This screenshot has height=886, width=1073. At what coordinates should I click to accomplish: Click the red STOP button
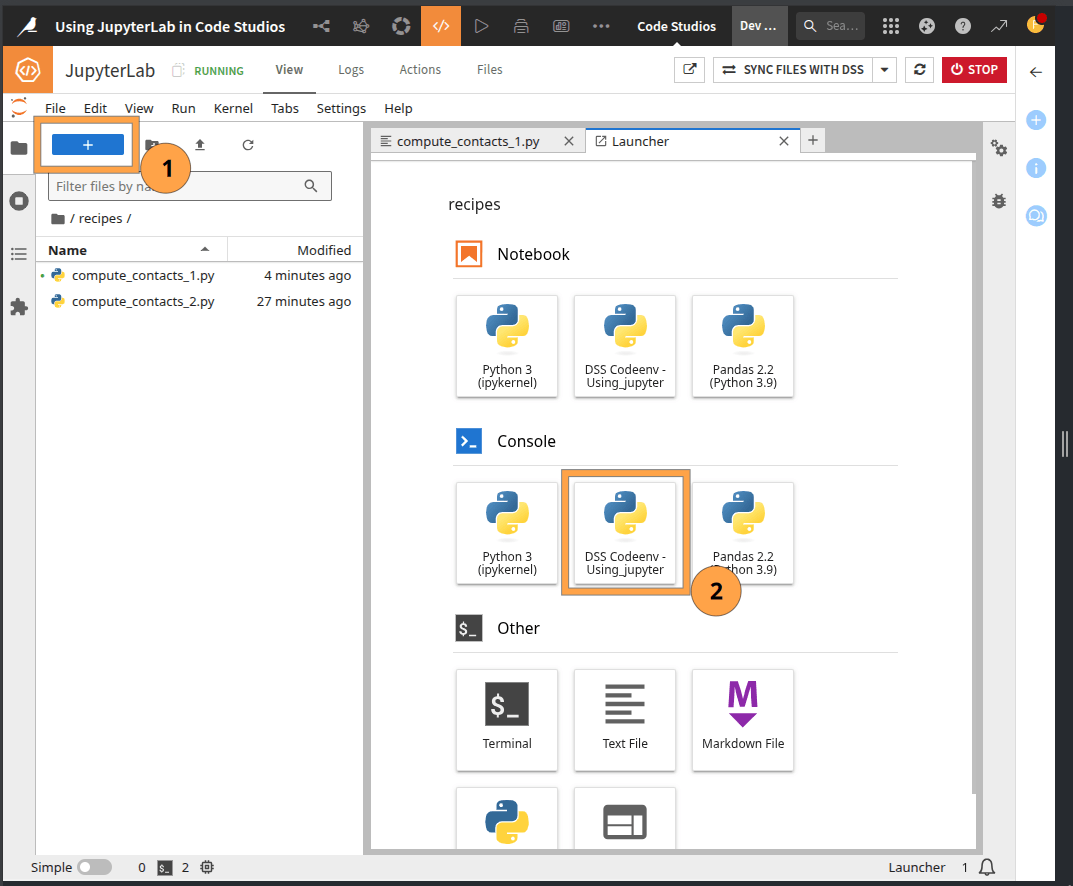974,69
